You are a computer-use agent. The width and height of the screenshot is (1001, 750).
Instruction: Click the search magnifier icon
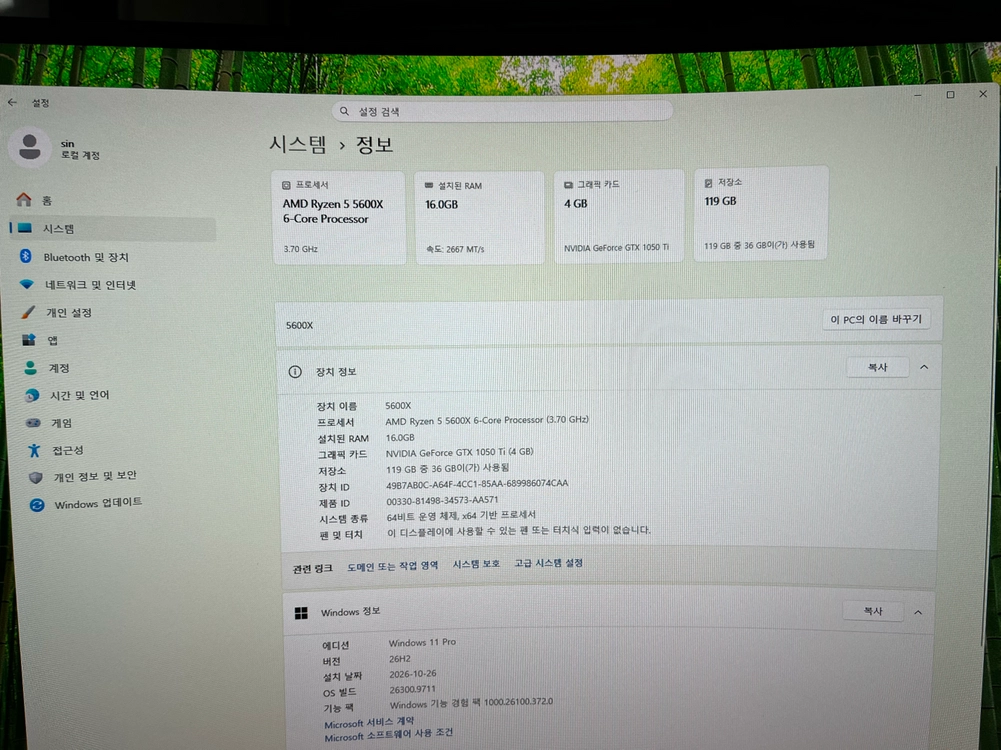click(x=344, y=111)
